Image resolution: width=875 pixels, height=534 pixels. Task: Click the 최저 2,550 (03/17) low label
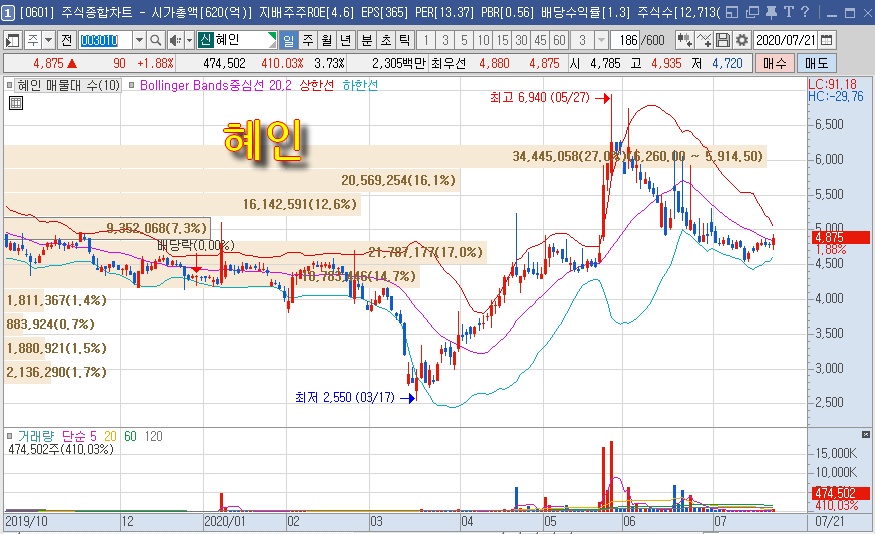(x=345, y=397)
